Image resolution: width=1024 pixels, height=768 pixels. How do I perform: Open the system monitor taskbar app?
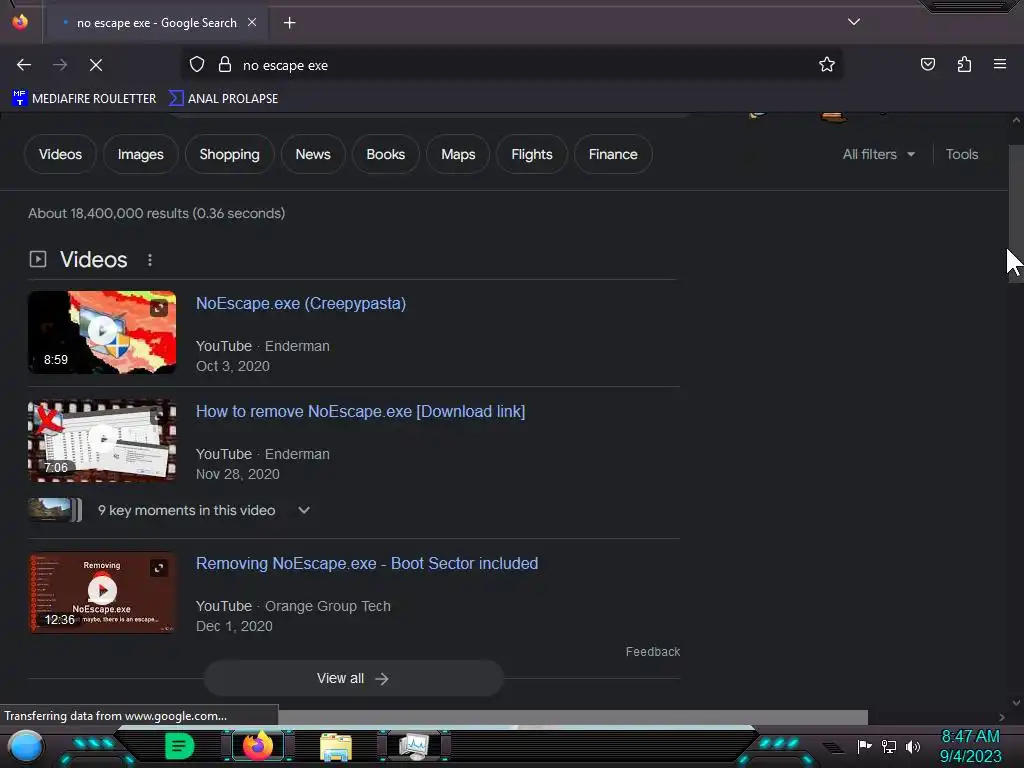[414, 746]
